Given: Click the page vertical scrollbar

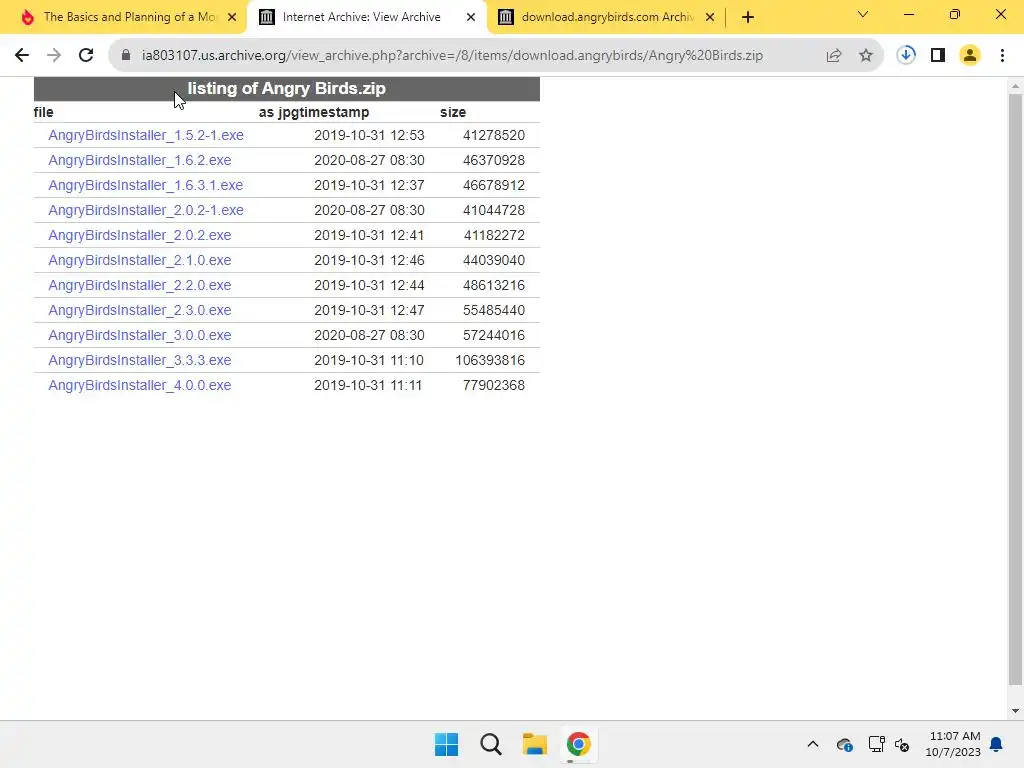Looking at the screenshot, I should pyautogui.click(x=1015, y=389).
